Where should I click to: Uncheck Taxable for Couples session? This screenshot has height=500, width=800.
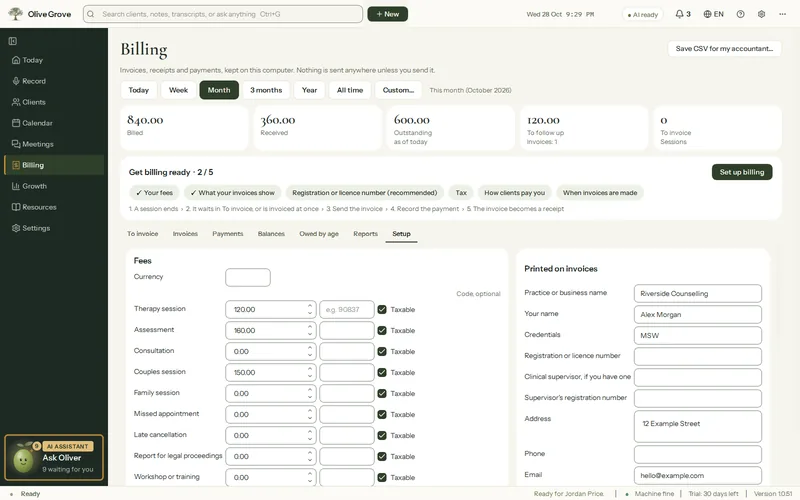(382, 372)
